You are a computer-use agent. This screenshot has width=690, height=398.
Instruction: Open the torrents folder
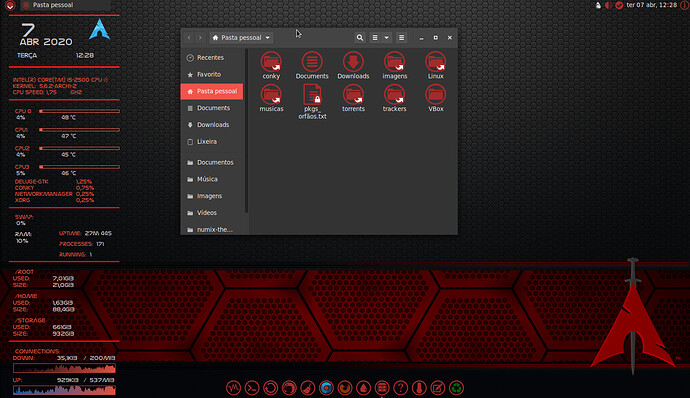tap(353, 98)
